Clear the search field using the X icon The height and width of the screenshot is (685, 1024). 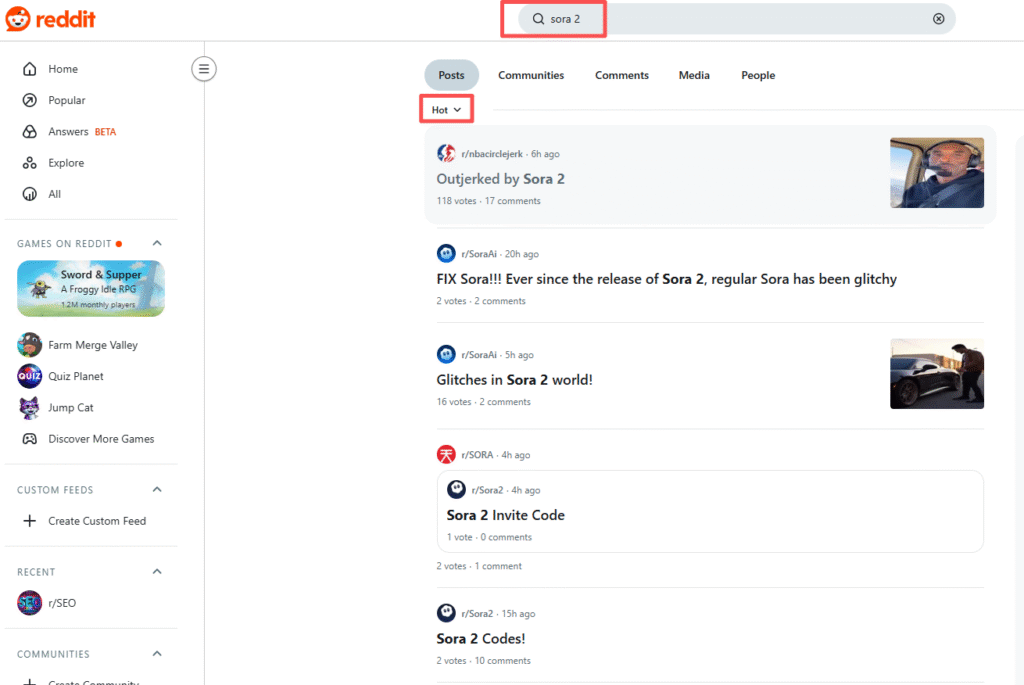[x=938, y=18]
